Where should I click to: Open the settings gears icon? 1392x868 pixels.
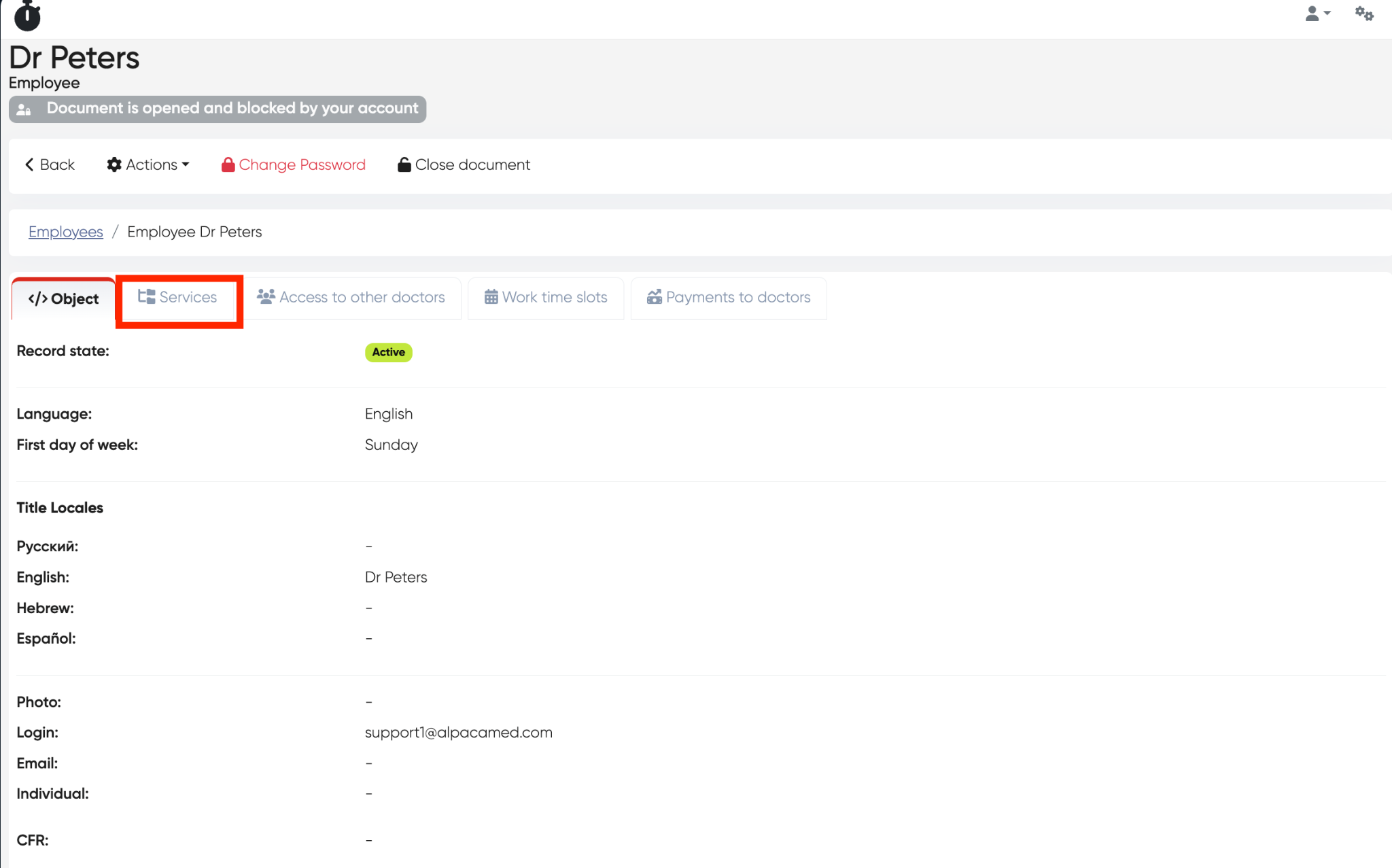[x=1363, y=14]
